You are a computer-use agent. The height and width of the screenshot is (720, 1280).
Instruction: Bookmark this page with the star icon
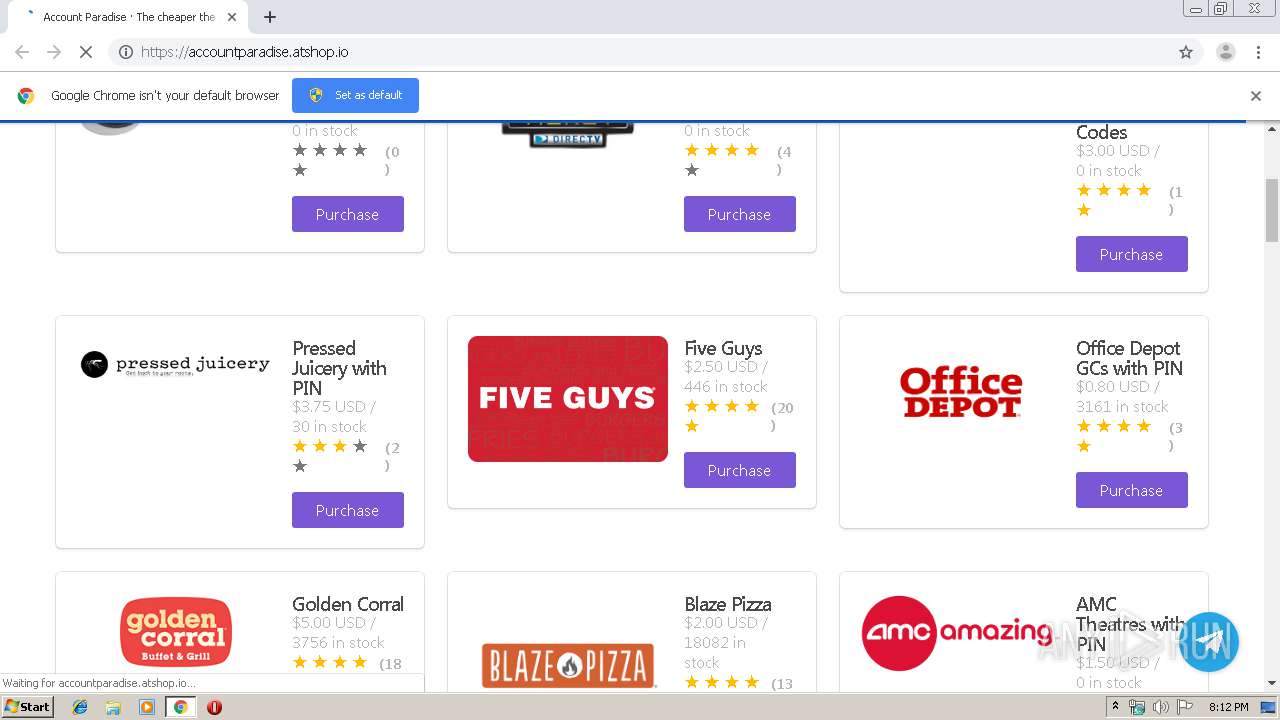pyautogui.click(x=1186, y=52)
